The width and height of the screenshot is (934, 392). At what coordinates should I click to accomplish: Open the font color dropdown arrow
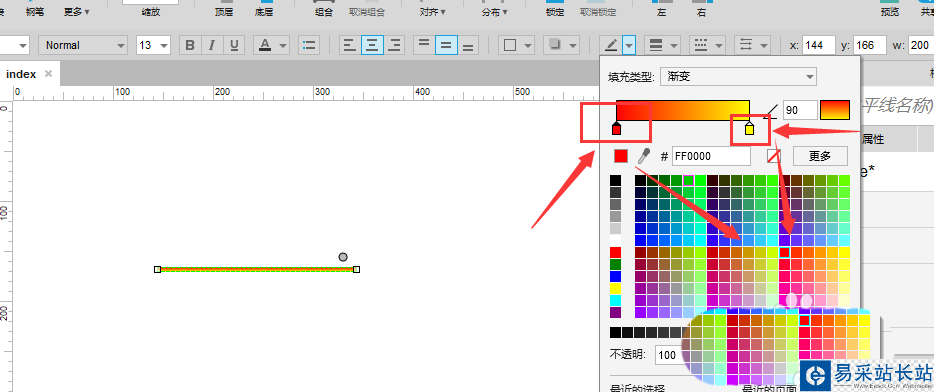pyautogui.click(x=282, y=45)
